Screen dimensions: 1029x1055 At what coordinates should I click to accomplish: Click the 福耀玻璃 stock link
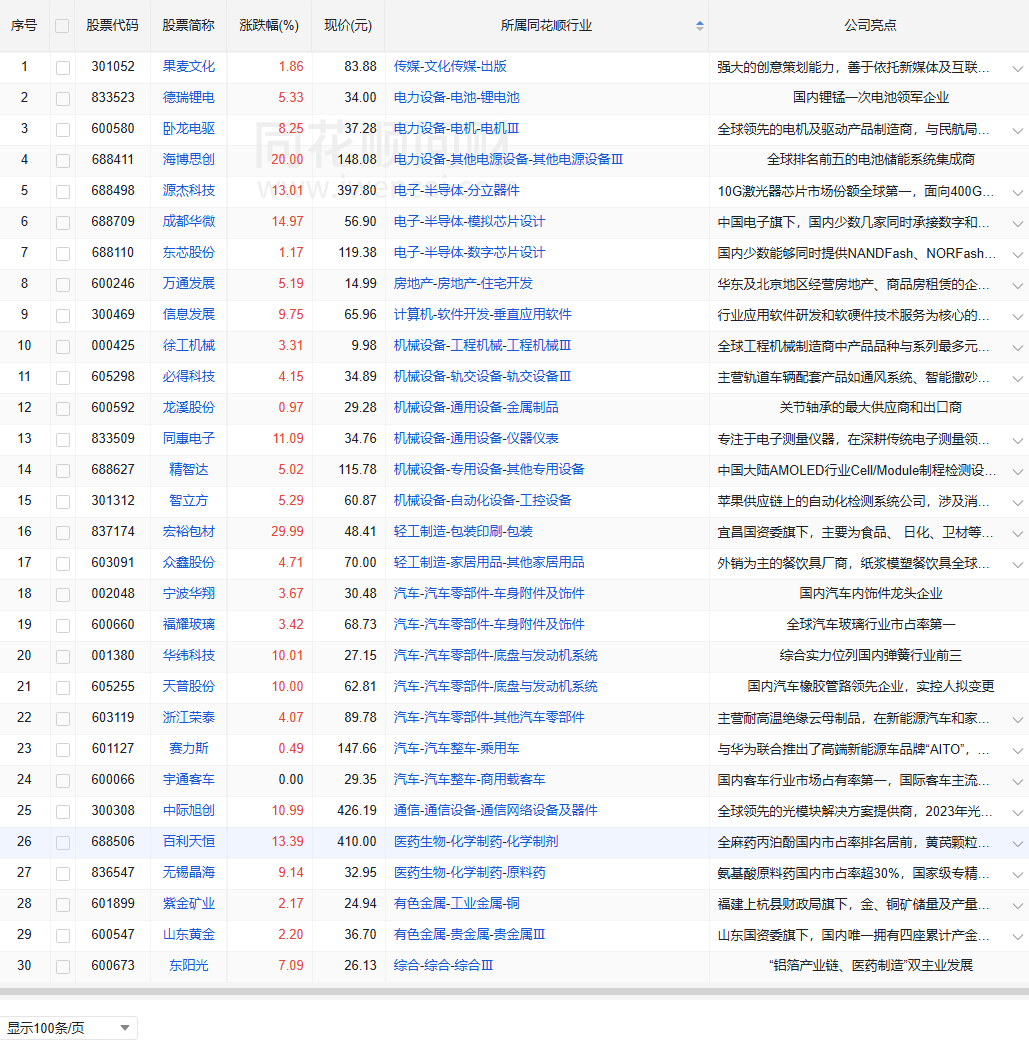click(189, 625)
